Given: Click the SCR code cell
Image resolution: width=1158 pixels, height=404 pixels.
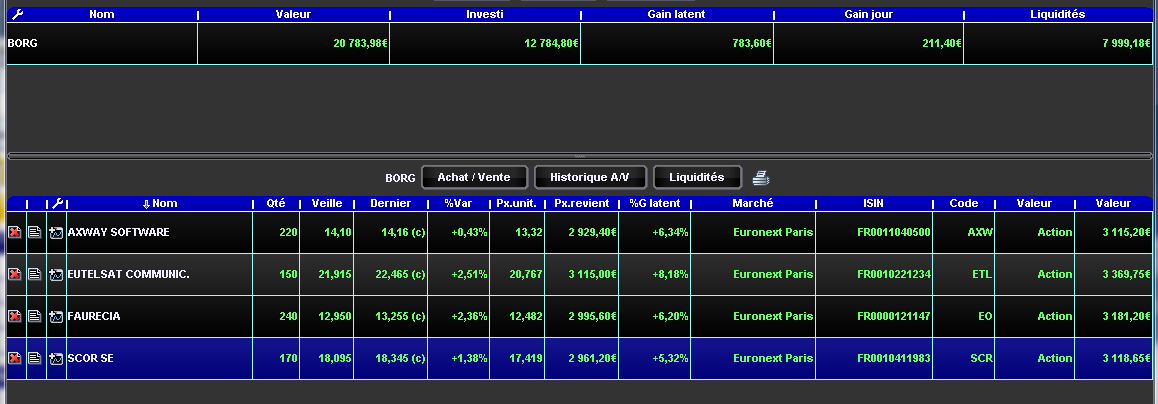Looking at the screenshot, I should coord(963,358).
